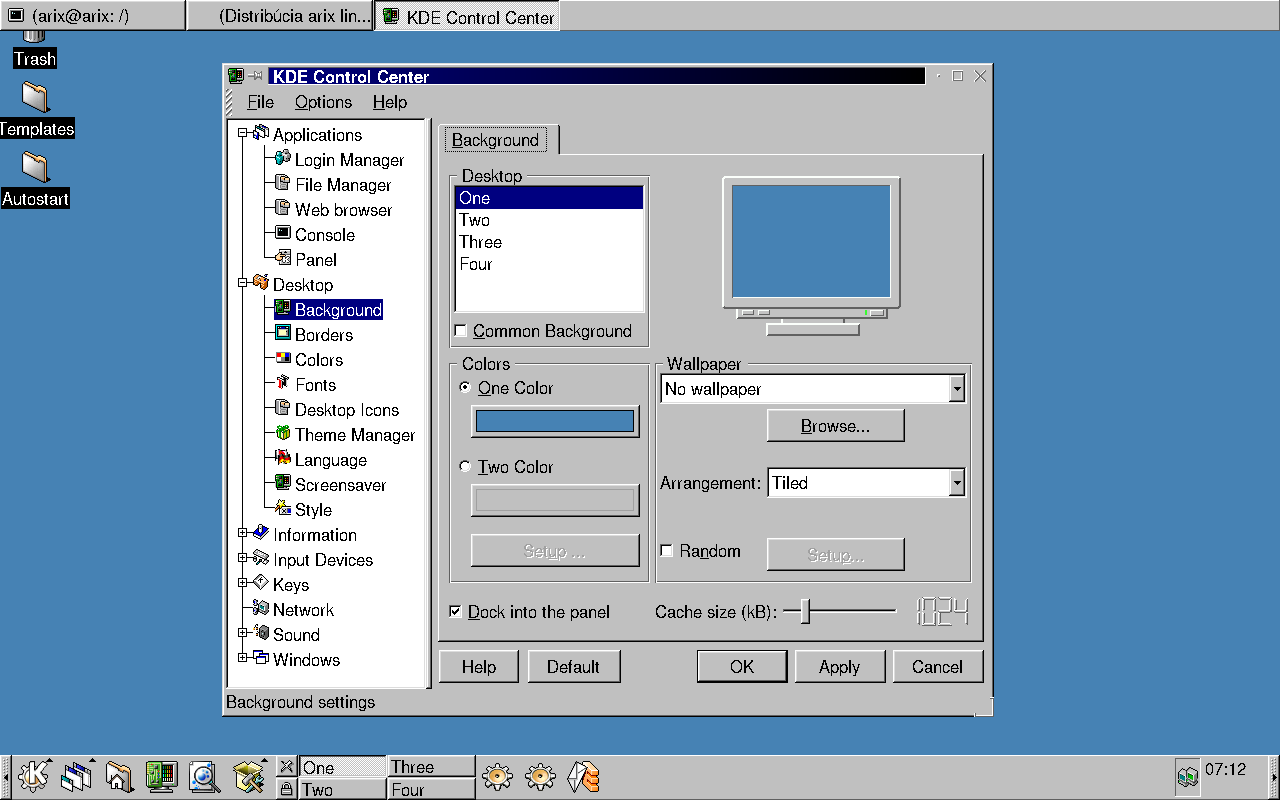Image resolution: width=1280 pixels, height=800 pixels.
Task: Collapse the Desktop tree branch
Action: click(x=243, y=284)
